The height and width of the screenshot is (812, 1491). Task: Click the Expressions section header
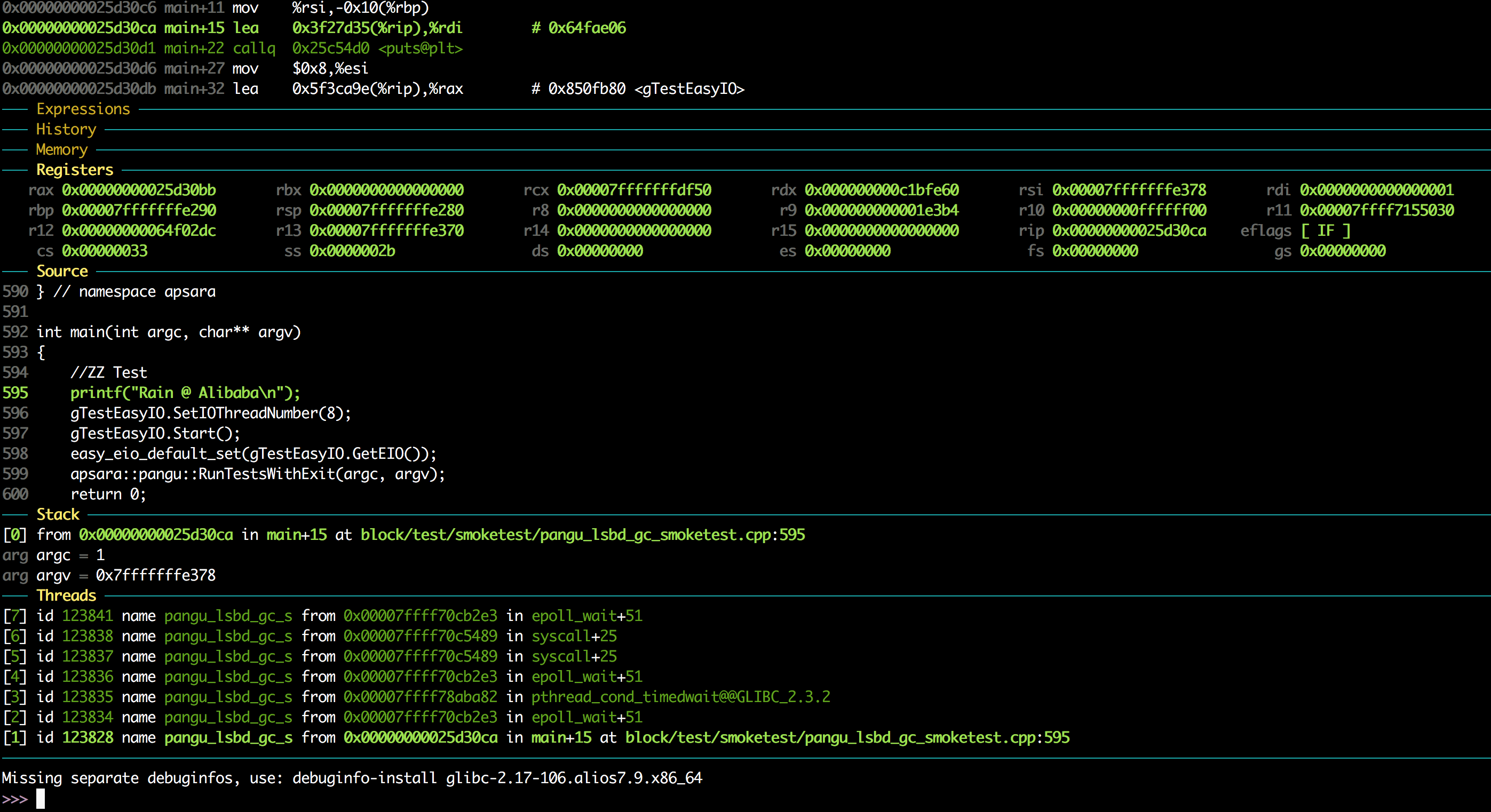click(x=83, y=109)
